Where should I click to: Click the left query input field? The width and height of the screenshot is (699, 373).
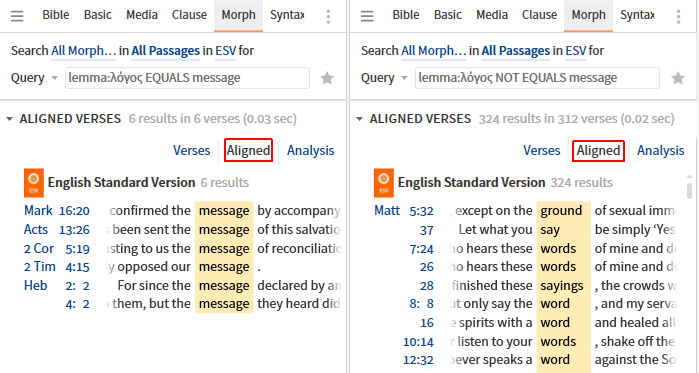coord(187,78)
